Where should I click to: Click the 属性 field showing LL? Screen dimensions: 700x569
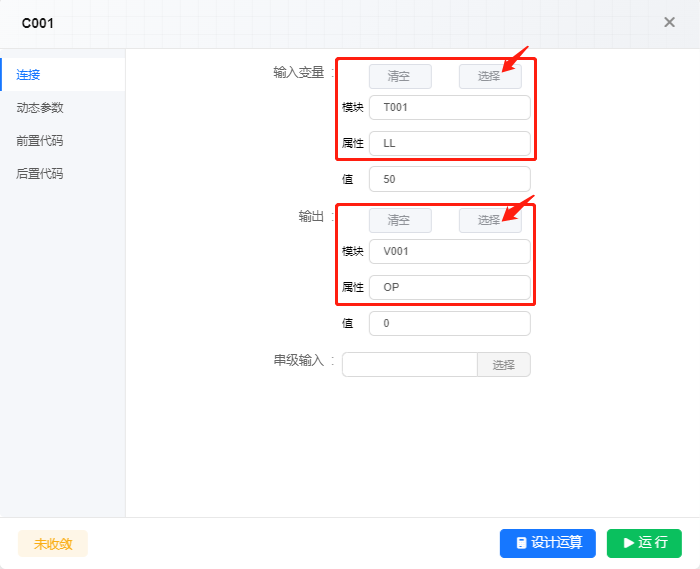pyautogui.click(x=450, y=143)
